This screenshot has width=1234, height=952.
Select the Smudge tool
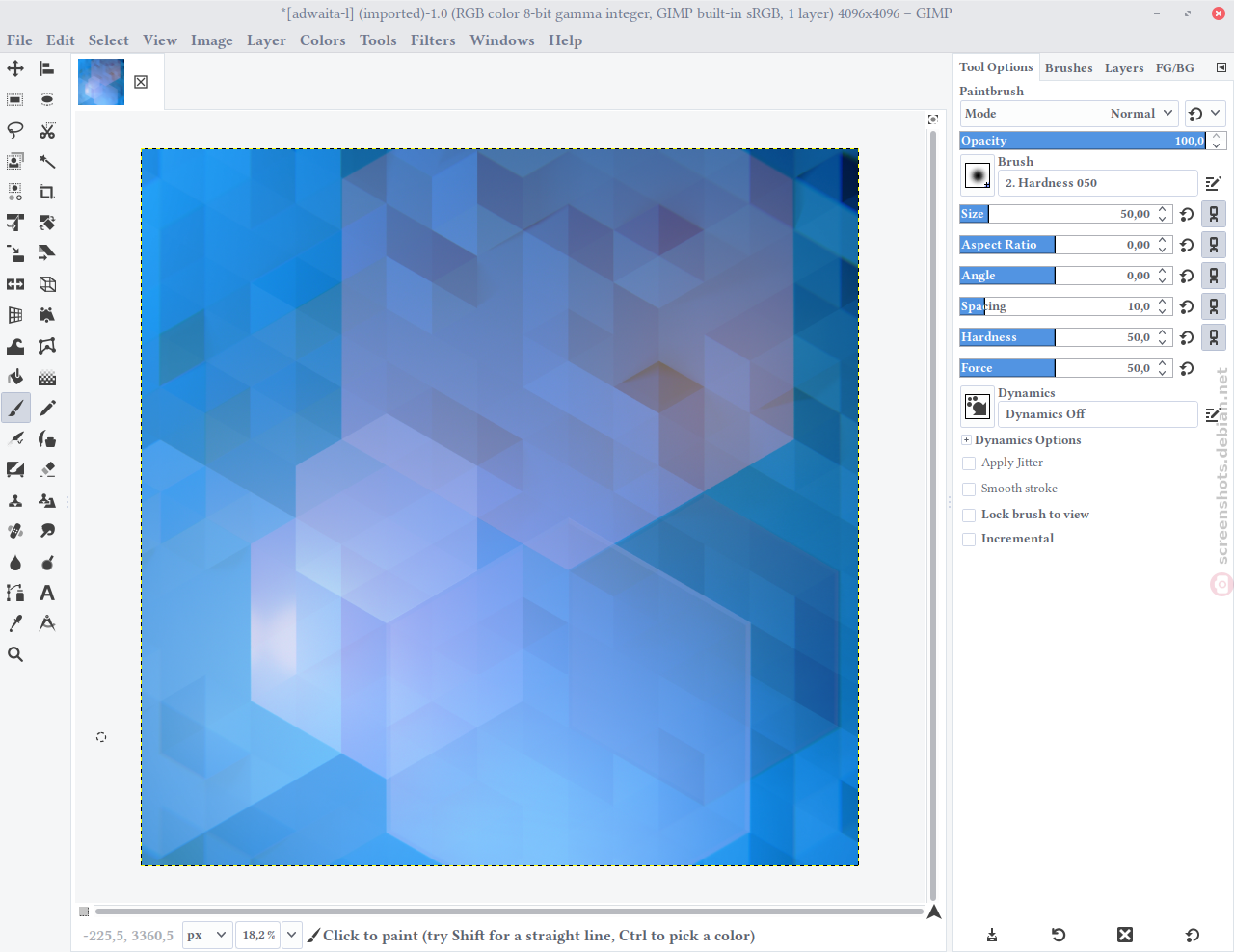click(x=46, y=531)
